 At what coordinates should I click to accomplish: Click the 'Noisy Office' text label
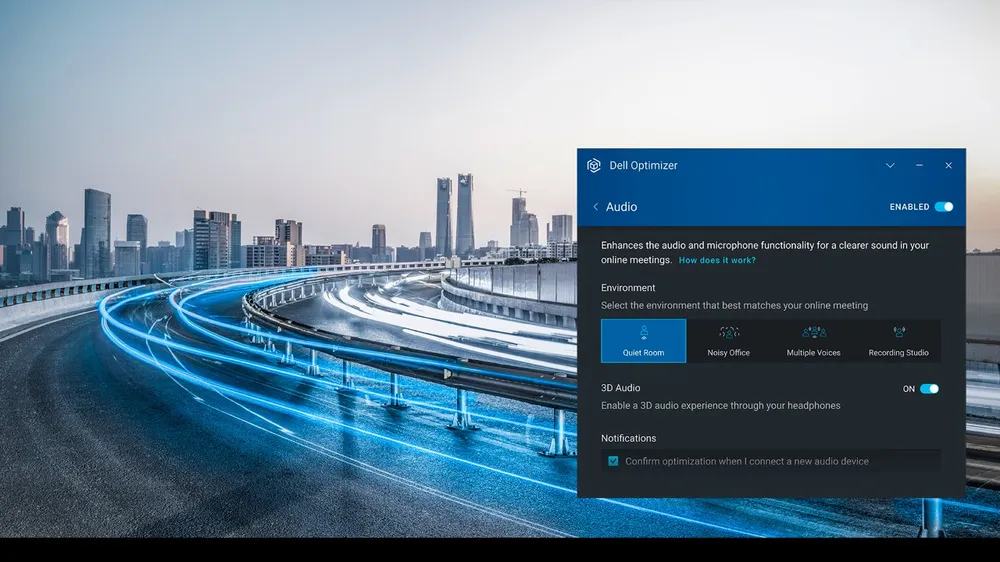[728, 353]
